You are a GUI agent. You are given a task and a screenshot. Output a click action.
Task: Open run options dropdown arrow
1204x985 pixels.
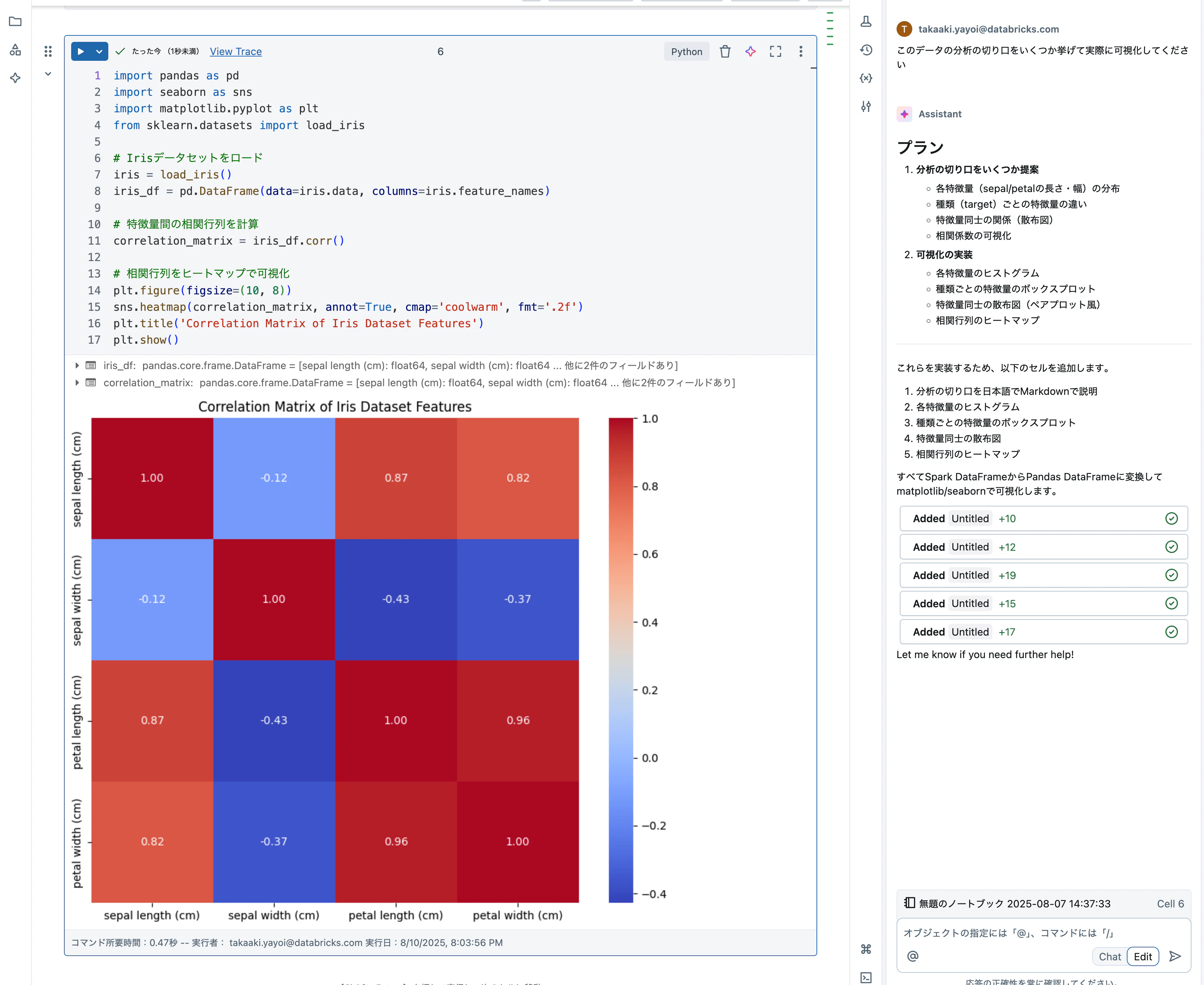pyautogui.click(x=99, y=52)
